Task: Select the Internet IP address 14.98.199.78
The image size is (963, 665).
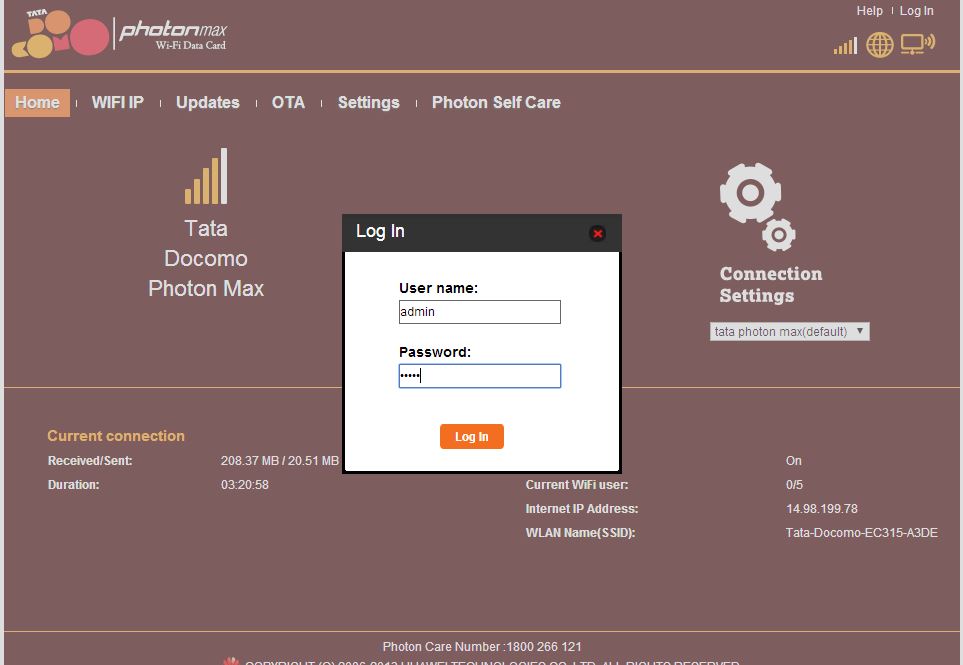Action: pyautogui.click(x=822, y=509)
